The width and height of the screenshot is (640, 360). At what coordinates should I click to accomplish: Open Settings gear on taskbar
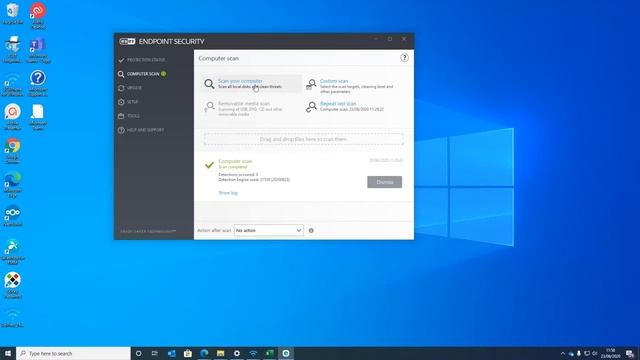[x=237, y=353]
